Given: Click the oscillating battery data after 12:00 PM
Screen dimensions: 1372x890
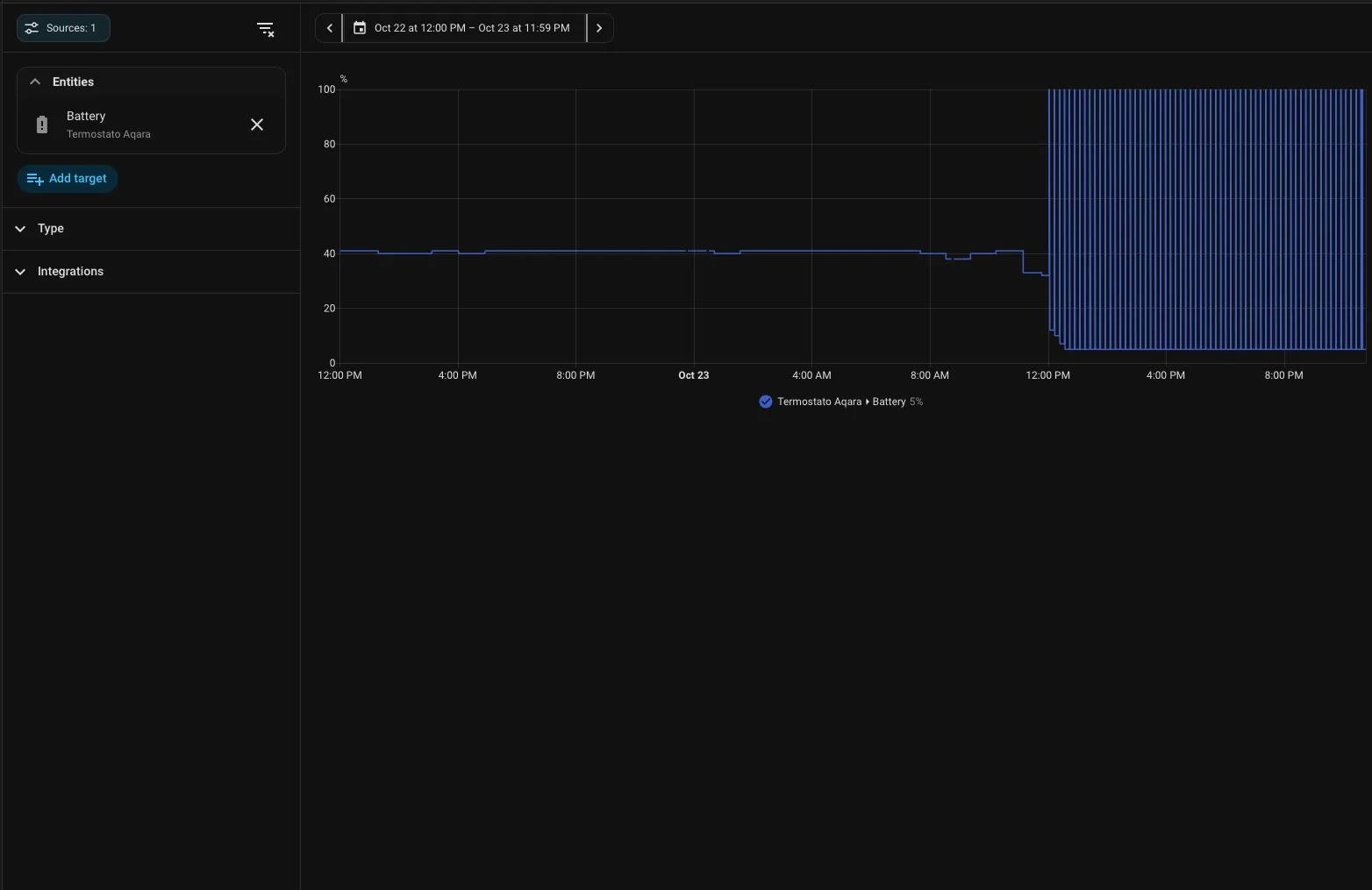Looking at the screenshot, I should pos(1206,219).
